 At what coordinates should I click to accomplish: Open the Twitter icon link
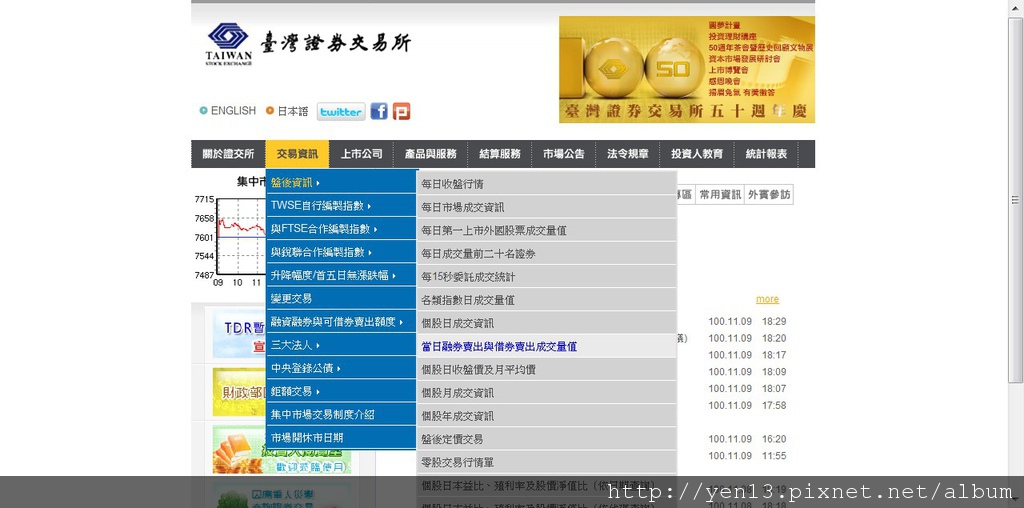click(341, 112)
